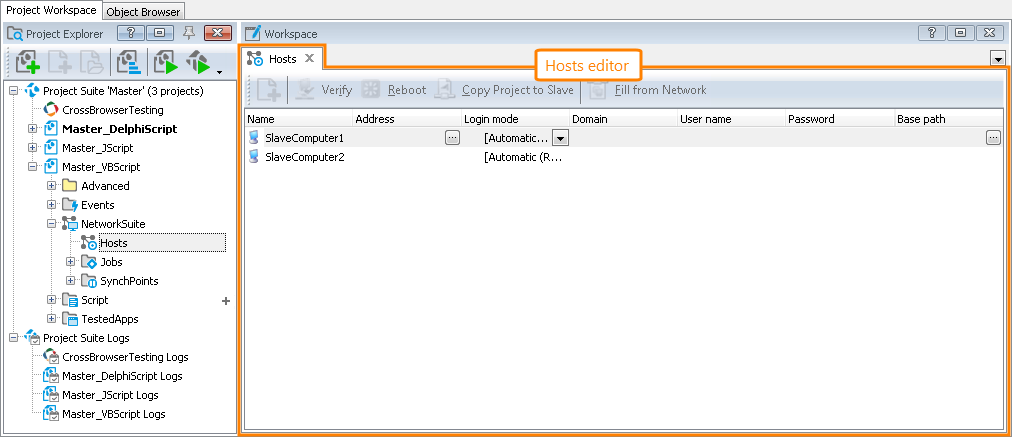Select the Project Workspace tab
Viewport: 1012px width, 438px height.
click(x=51, y=10)
